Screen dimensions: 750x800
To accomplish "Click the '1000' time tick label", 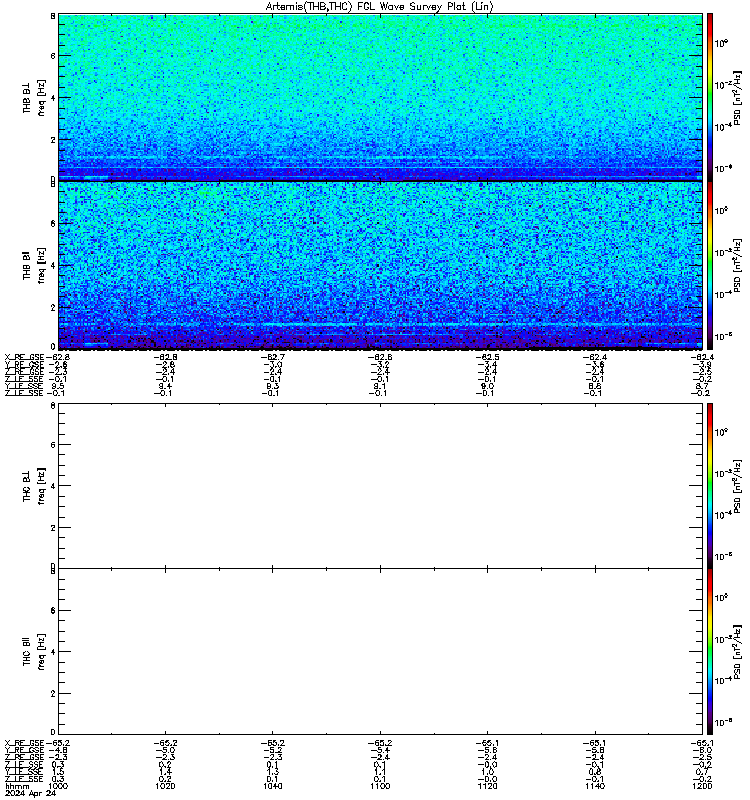I will click(58, 786).
